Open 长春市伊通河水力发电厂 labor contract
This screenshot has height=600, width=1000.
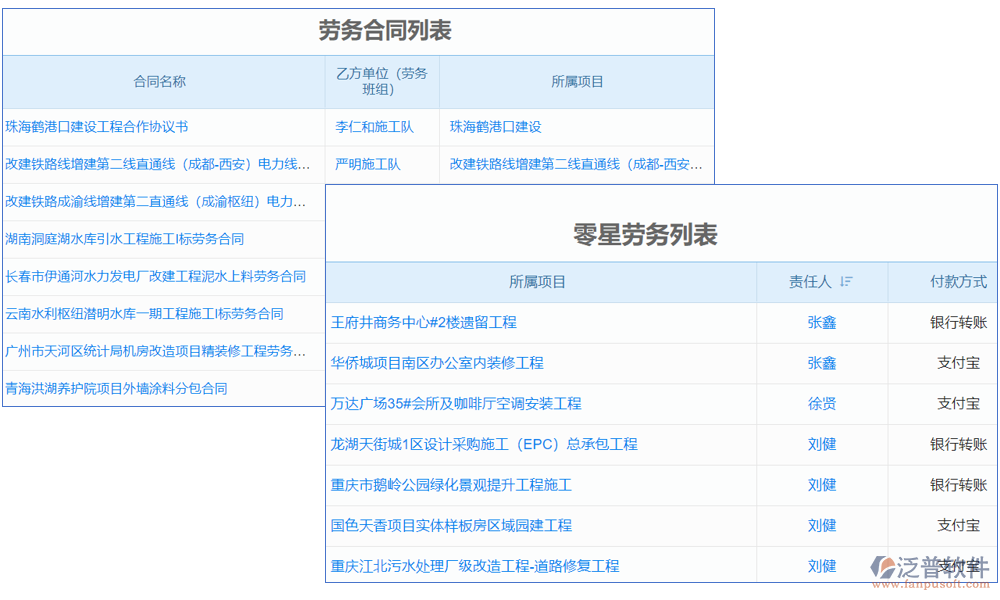[155, 276]
